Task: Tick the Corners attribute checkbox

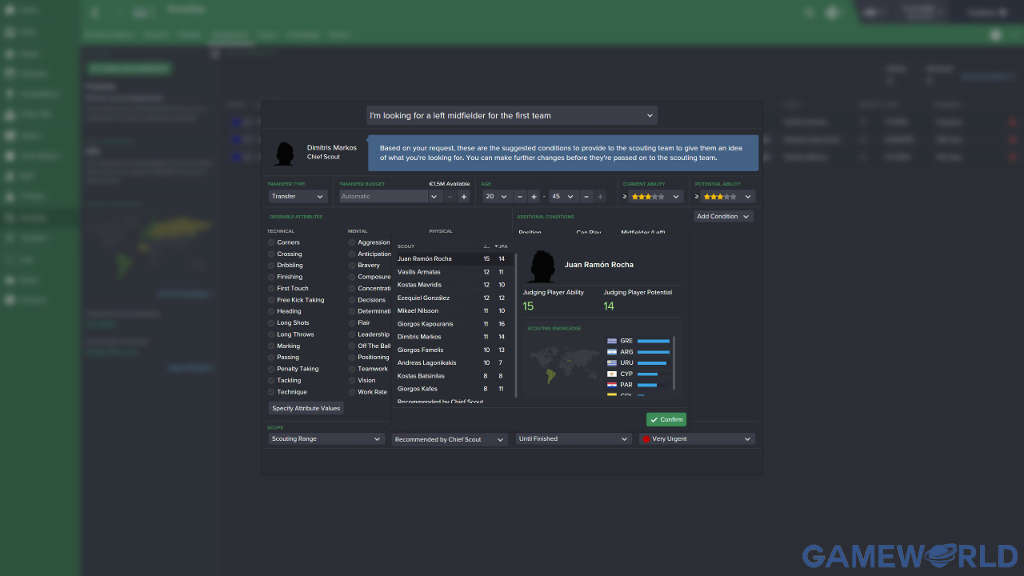Action: point(271,243)
